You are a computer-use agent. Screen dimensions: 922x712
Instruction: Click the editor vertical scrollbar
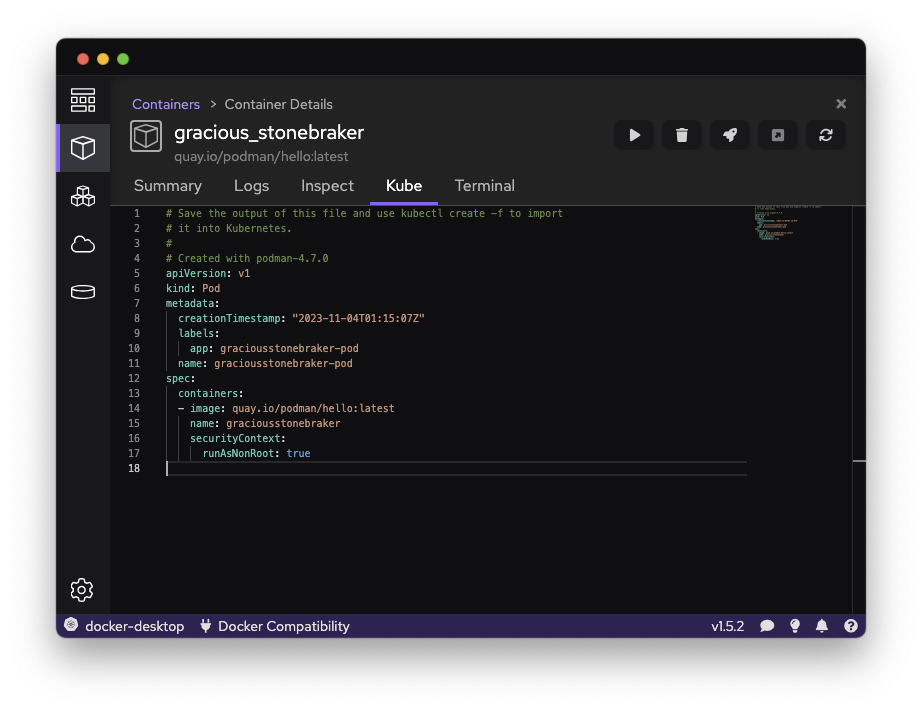point(859,409)
